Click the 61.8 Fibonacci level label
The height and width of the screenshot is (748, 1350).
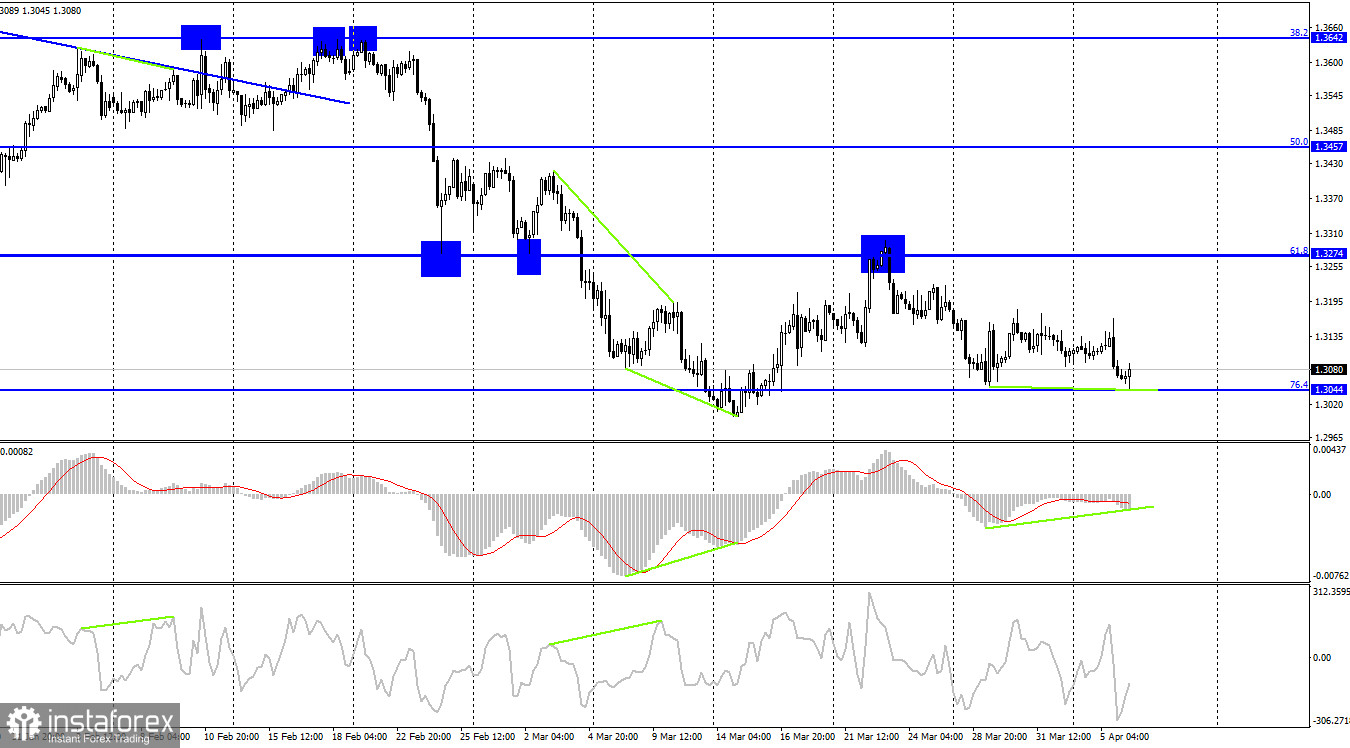[x=1299, y=250]
